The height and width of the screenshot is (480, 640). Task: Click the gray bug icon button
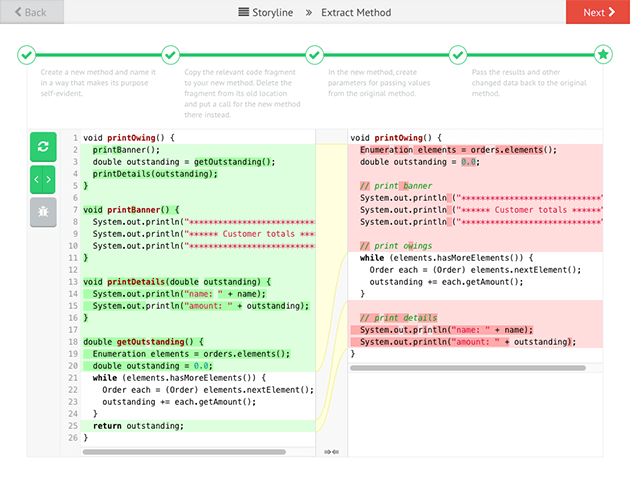tap(43, 212)
